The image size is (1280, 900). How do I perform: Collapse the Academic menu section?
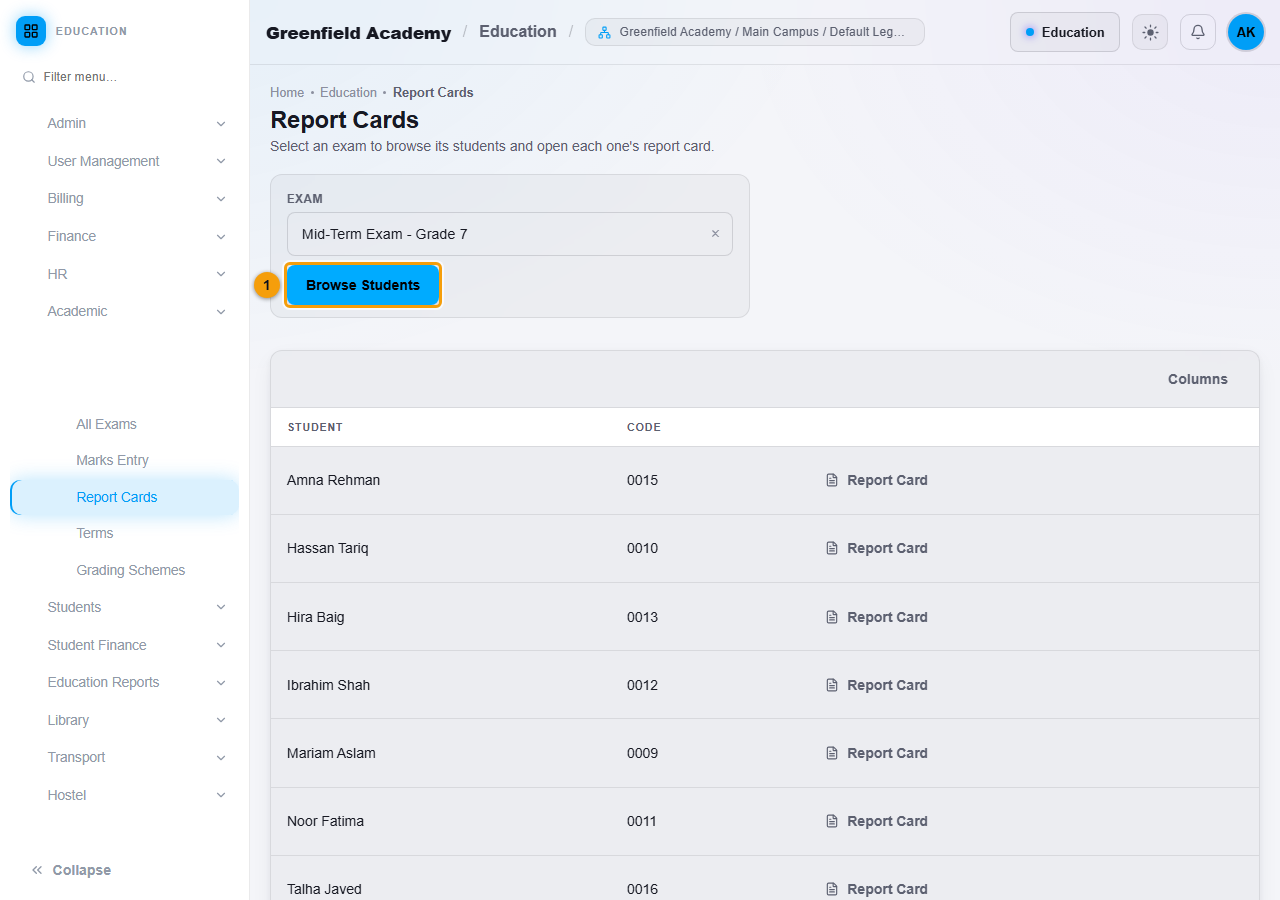click(x=125, y=311)
